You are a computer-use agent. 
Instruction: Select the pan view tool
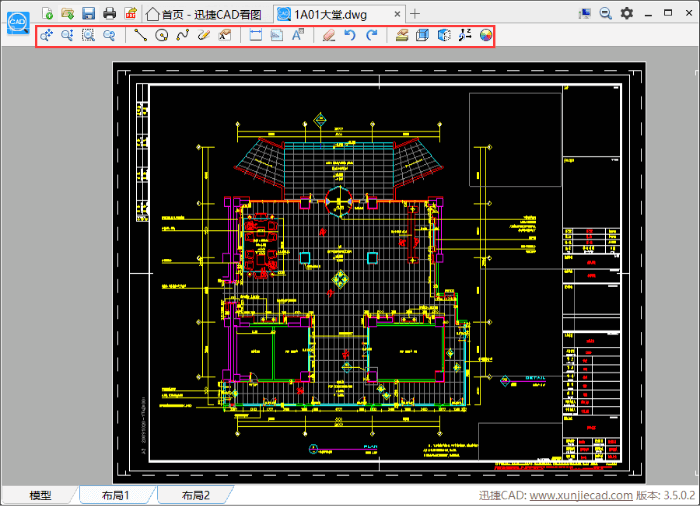point(46,36)
